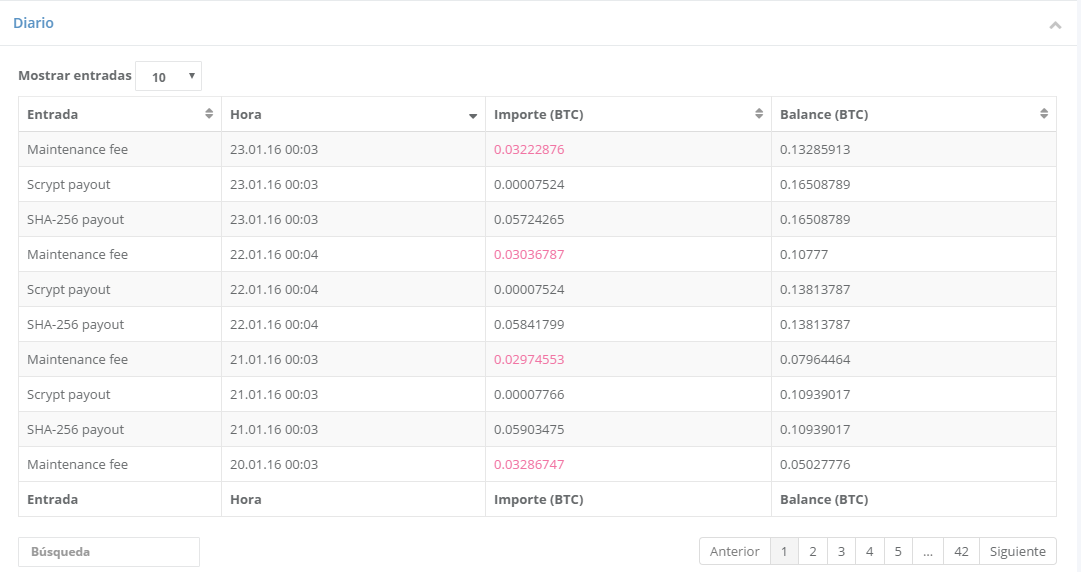The width and height of the screenshot is (1081, 572).
Task: Select amount 0.03286747
Action: pos(529,464)
